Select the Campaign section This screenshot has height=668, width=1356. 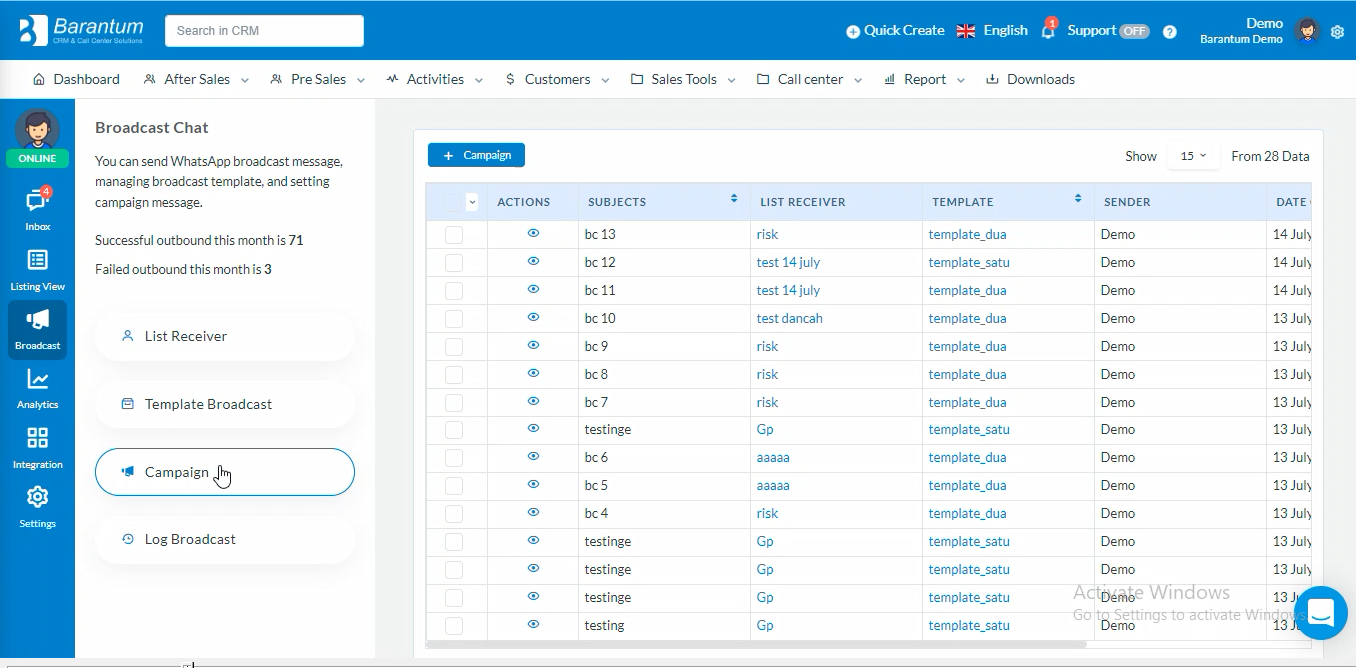click(x=225, y=472)
